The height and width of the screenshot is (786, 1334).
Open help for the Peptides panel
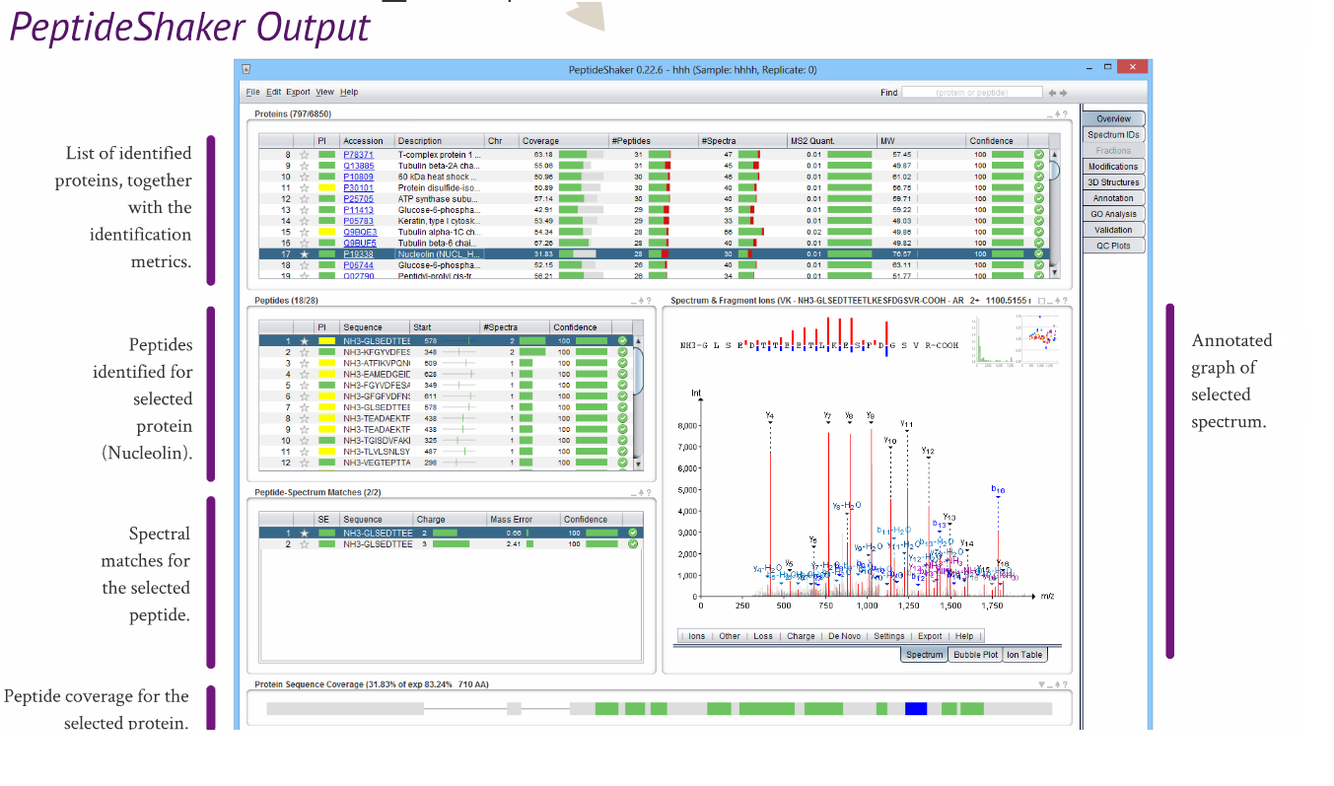[x=648, y=300]
